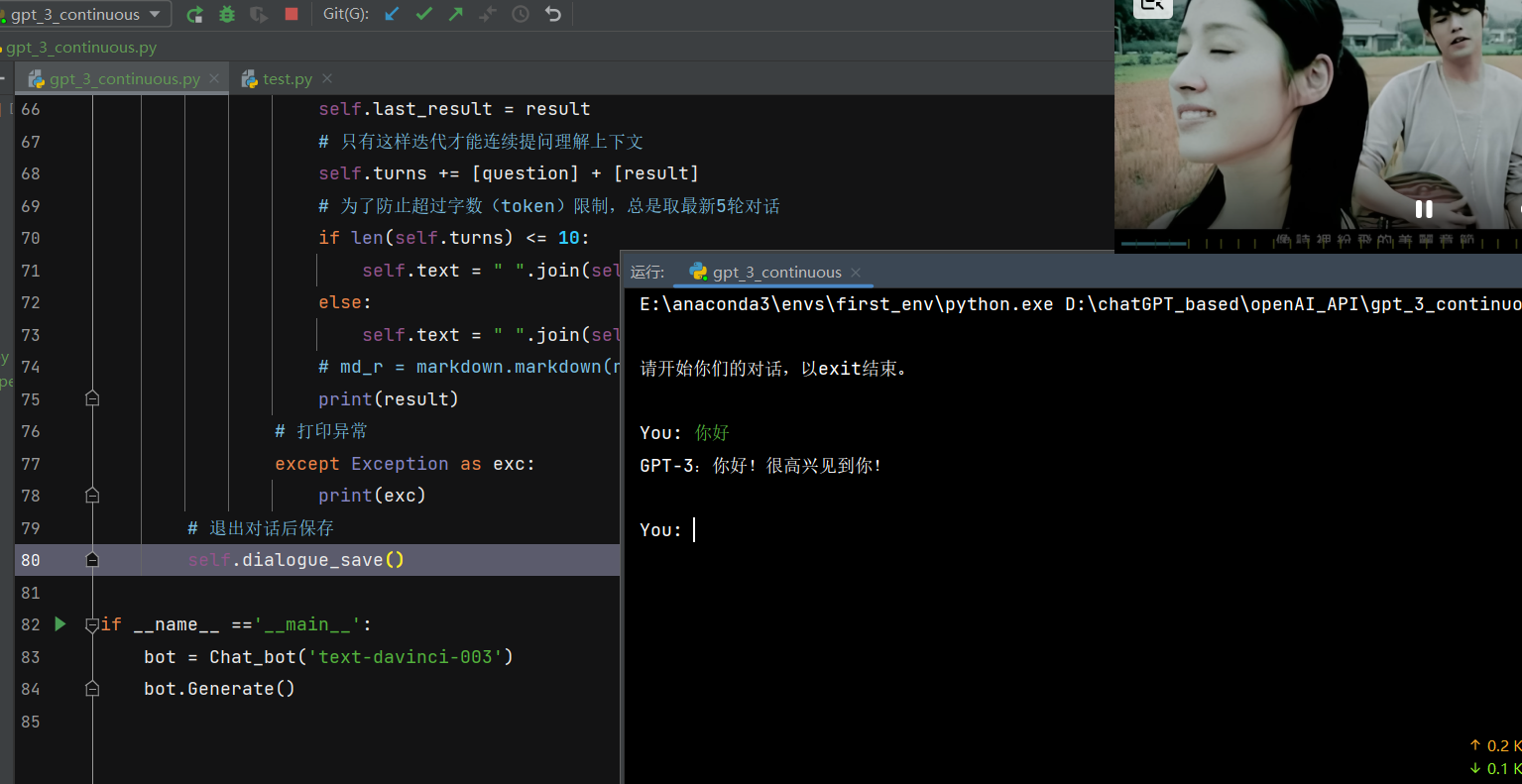The height and width of the screenshot is (784, 1522).
Task: Open Git history via the clock icon
Action: click(x=520, y=14)
